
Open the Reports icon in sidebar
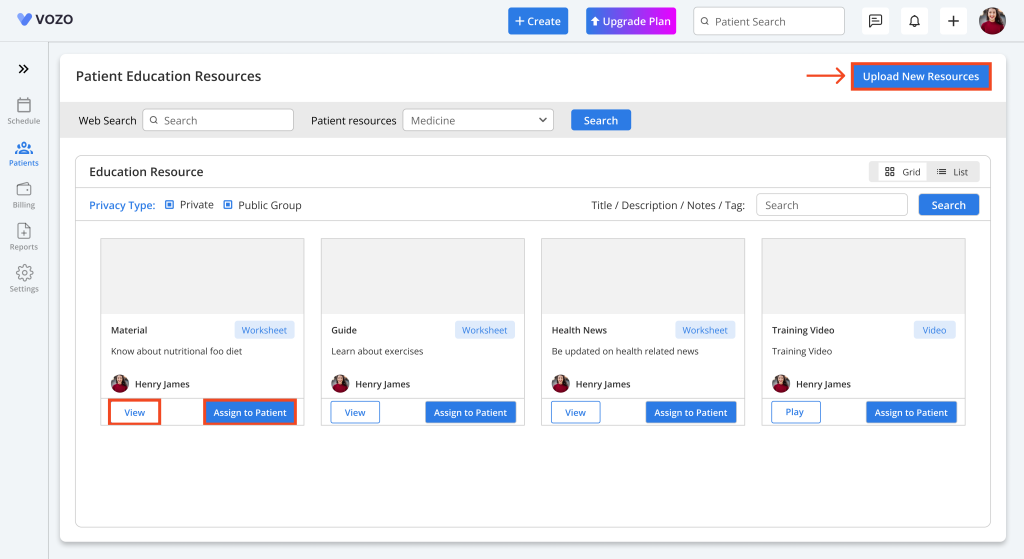click(x=24, y=232)
